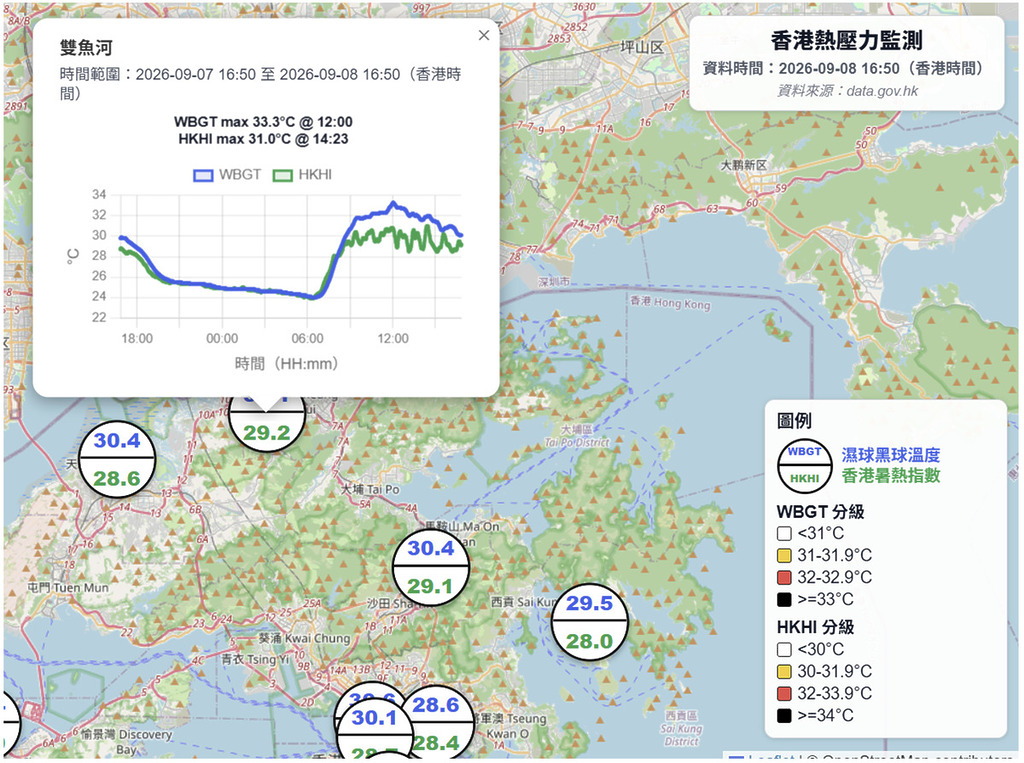1024x763 pixels.
Task: Click the red 32-33.9°C HKHI swatch
Action: coord(784,694)
